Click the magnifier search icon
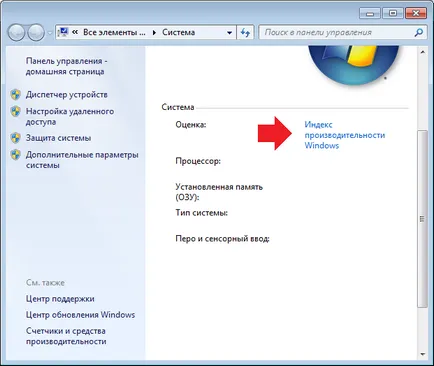This screenshot has width=434, height=366. pos(419,32)
